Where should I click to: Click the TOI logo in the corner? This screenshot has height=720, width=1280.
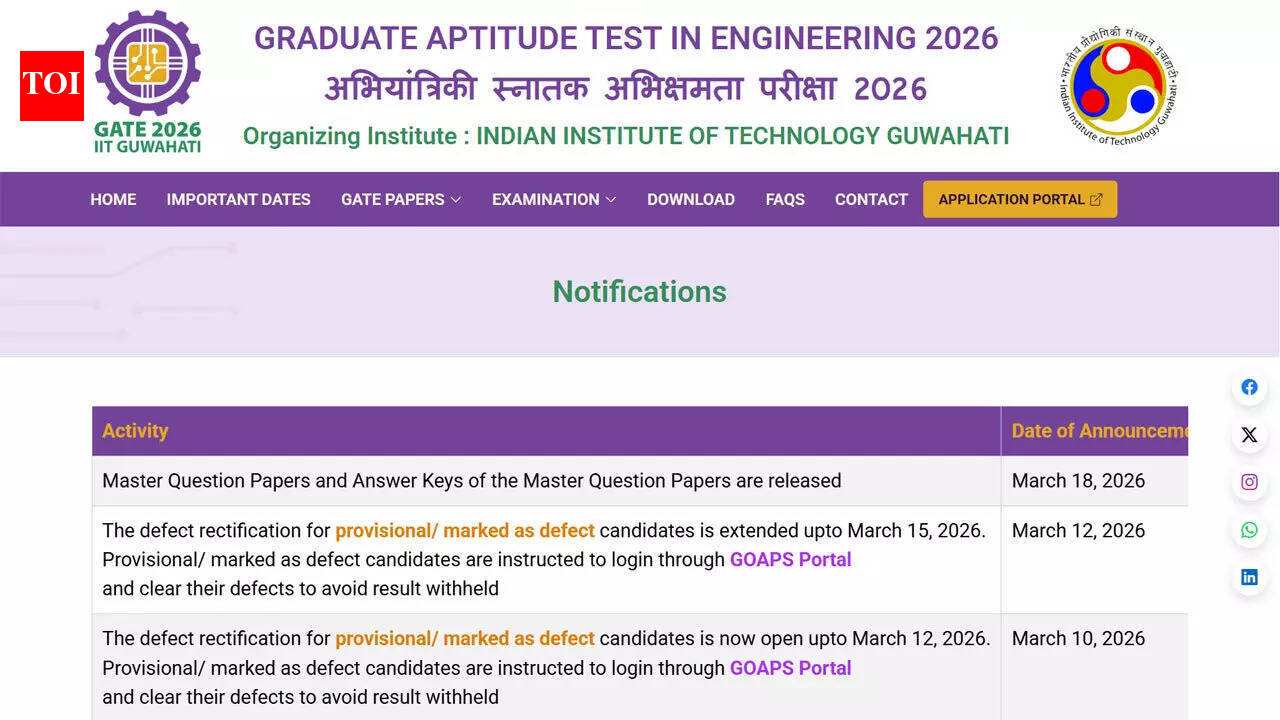pos(51,85)
